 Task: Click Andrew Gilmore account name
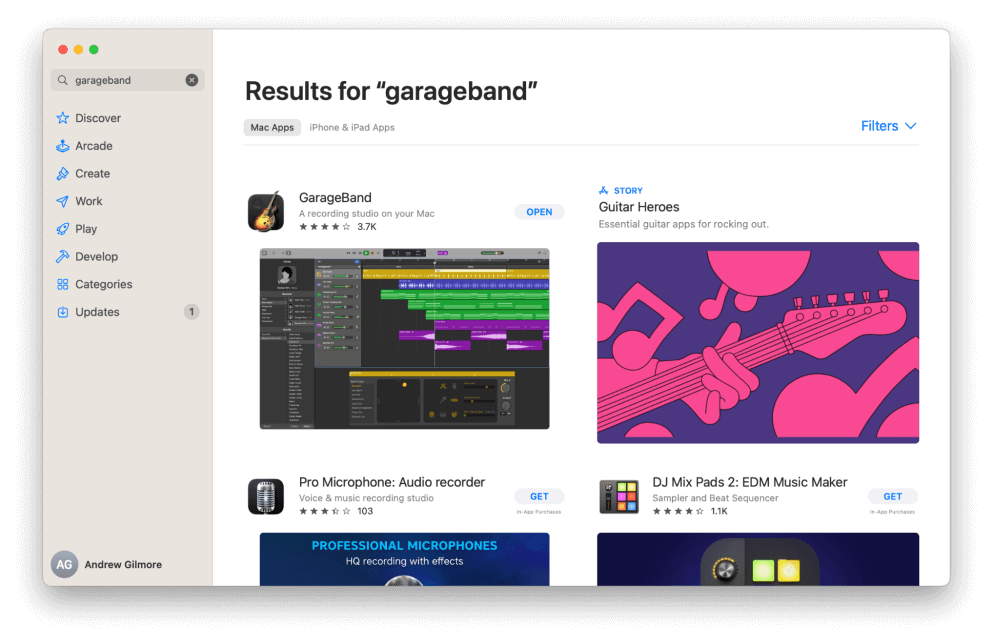coord(123,564)
